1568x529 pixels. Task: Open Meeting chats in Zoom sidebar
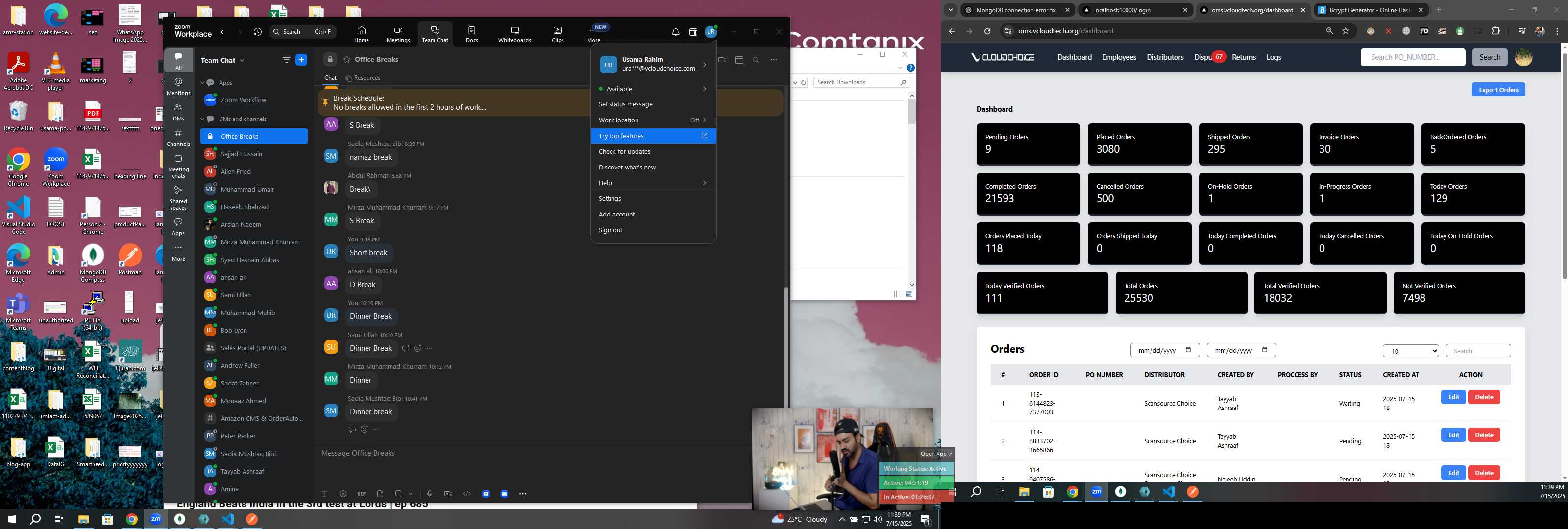tap(178, 166)
